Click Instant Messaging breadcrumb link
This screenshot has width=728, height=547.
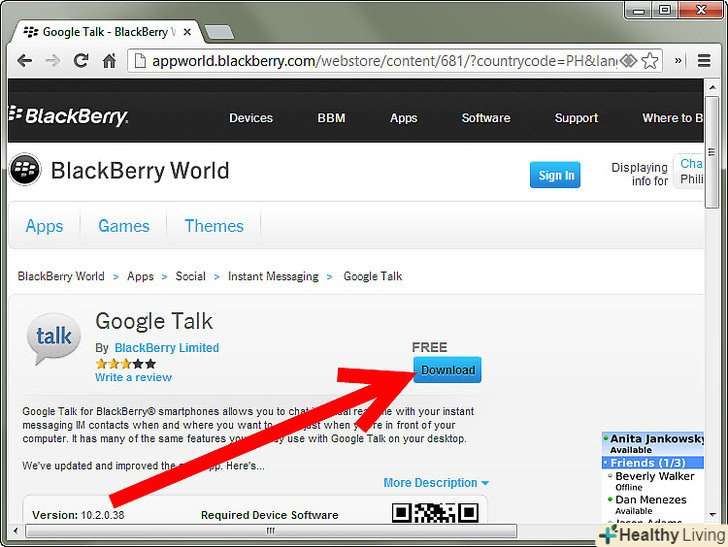(x=273, y=276)
